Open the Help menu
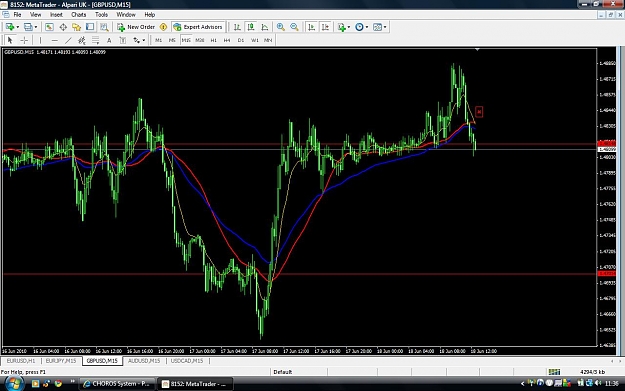This screenshot has width=625, height=391. pyautogui.click(x=149, y=15)
